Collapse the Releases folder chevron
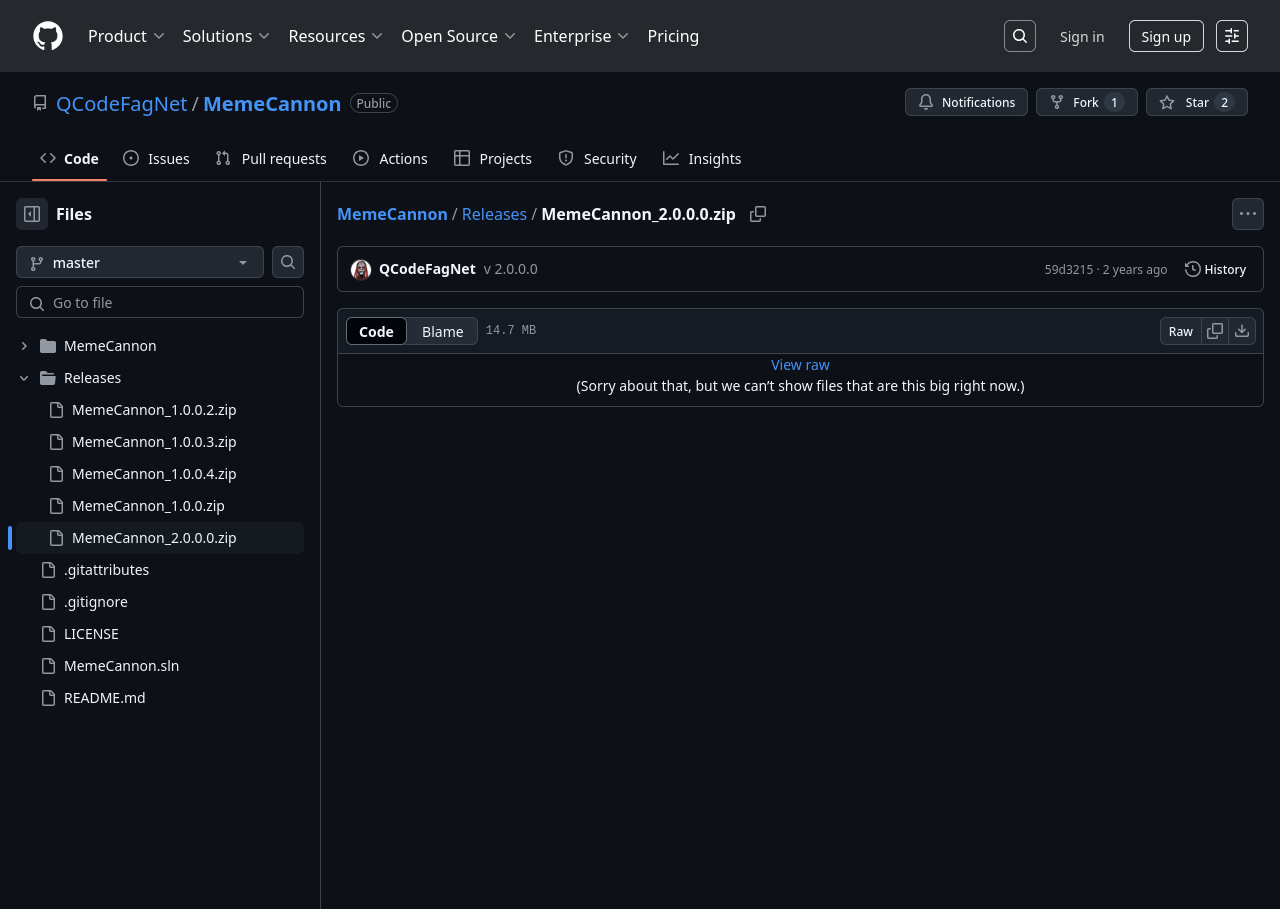Image resolution: width=1280 pixels, height=909 pixels. (x=24, y=378)
